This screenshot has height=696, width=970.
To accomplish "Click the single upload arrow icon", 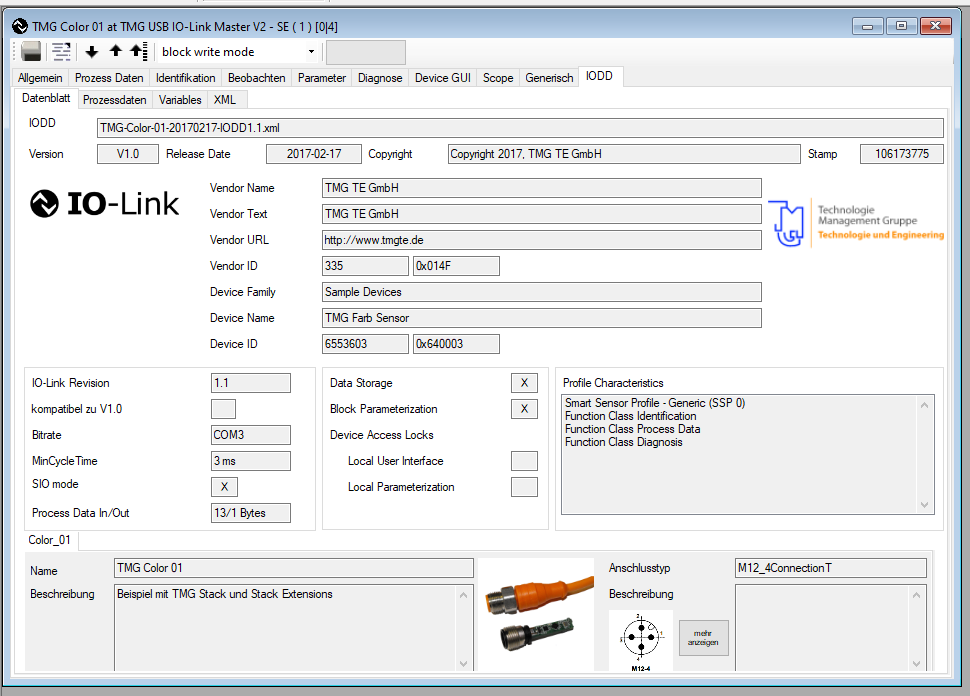I will tap(115, 52).
